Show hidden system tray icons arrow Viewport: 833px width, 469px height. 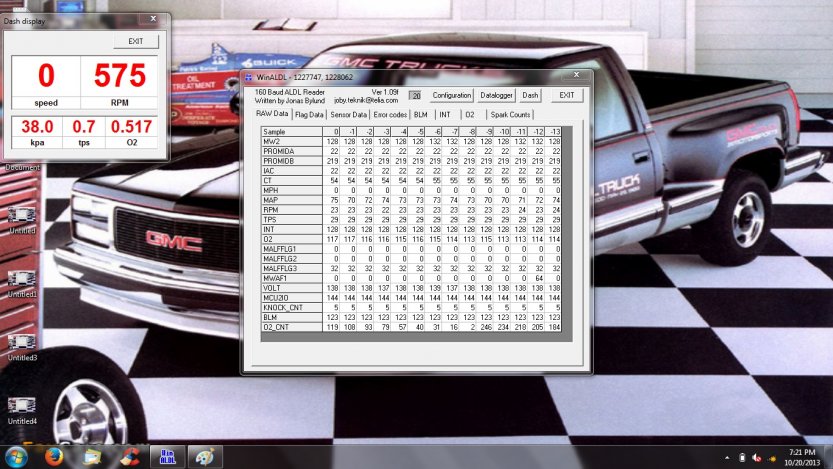pyautogui.click(x=727, y=458)
